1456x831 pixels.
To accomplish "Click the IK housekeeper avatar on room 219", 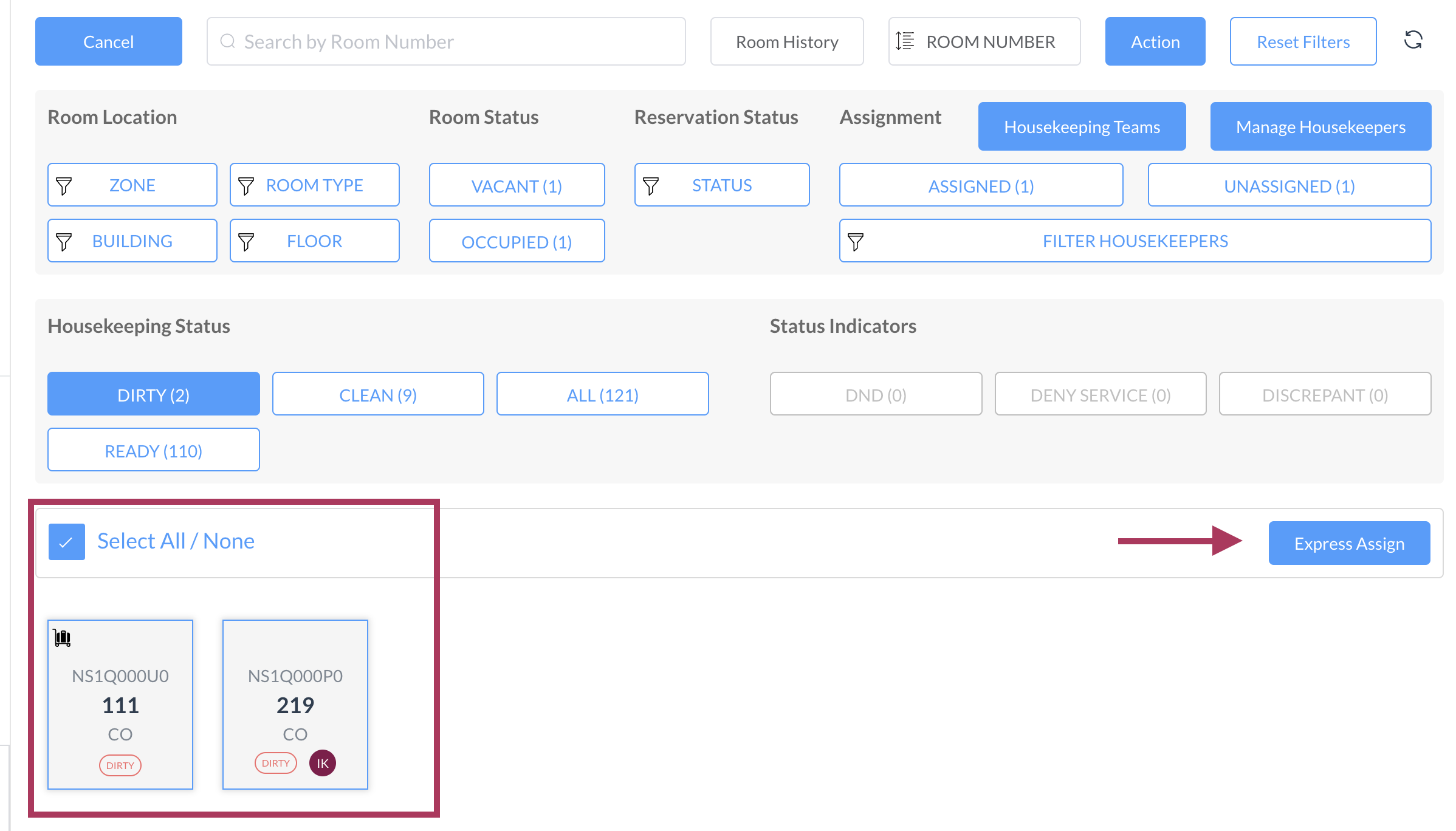I will coord(322,763).
